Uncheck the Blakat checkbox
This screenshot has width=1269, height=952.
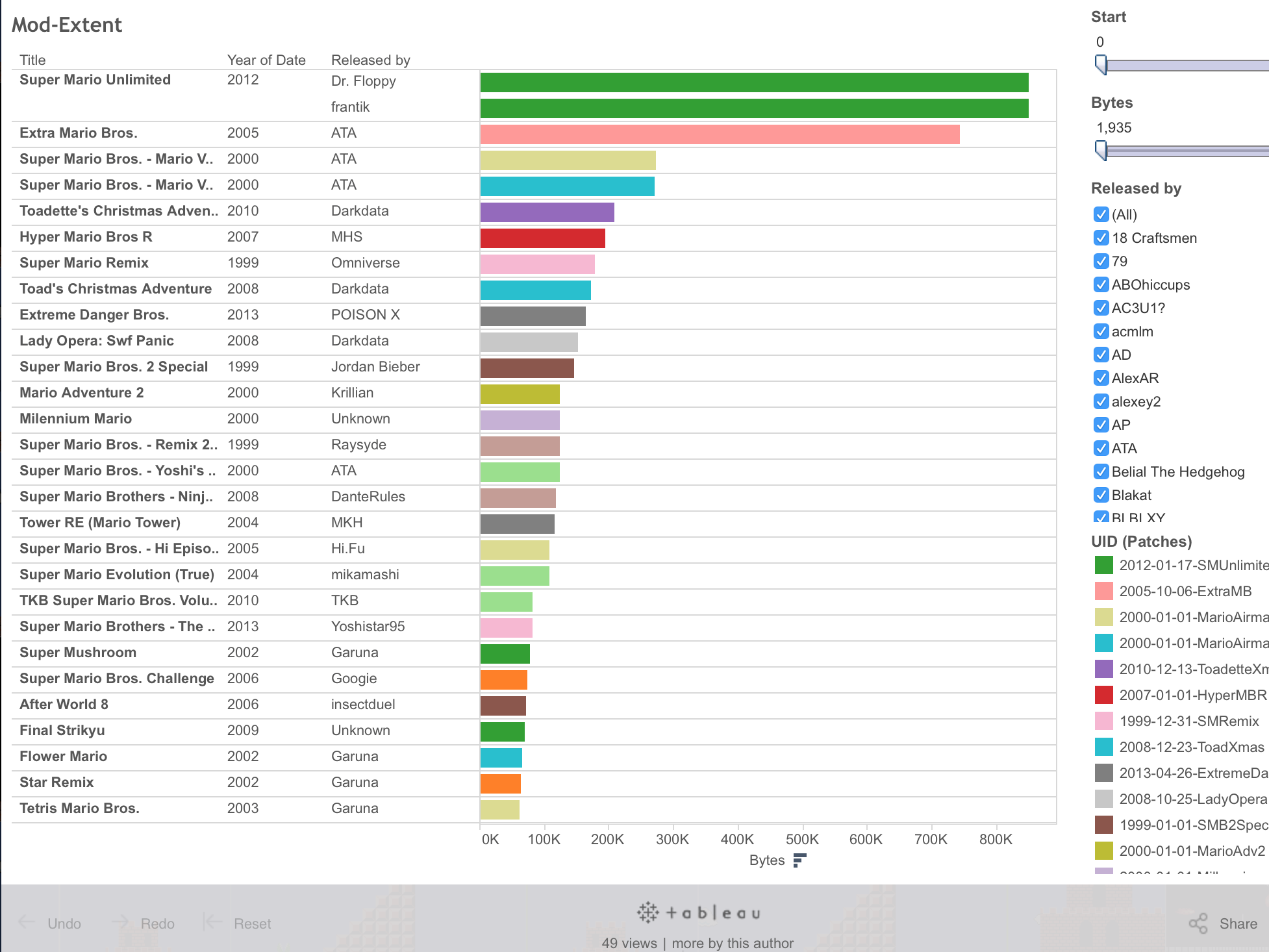pyautogui.click(x=1101, y=495)
